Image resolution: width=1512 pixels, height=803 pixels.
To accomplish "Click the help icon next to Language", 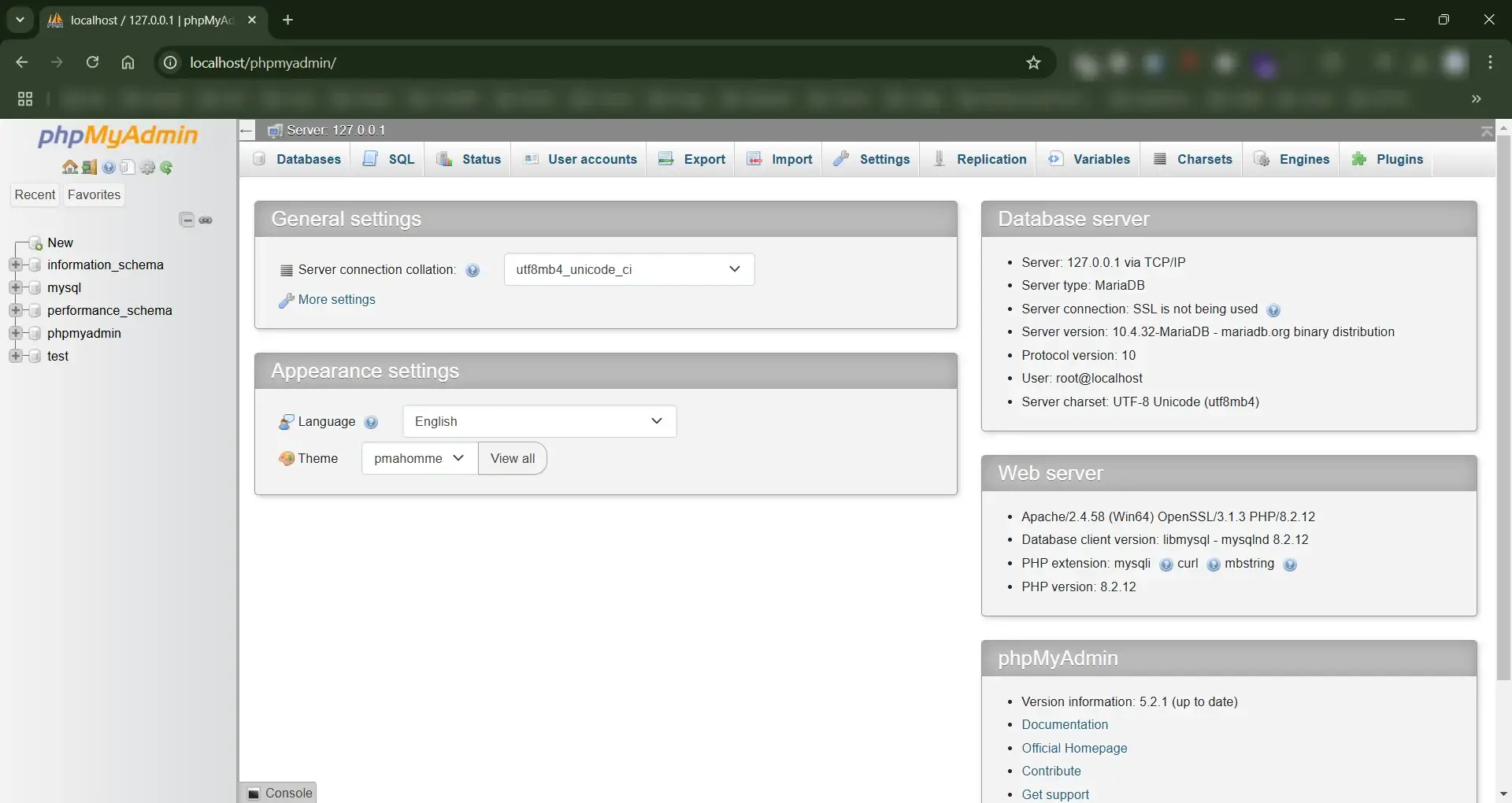I will coord(372,422).
